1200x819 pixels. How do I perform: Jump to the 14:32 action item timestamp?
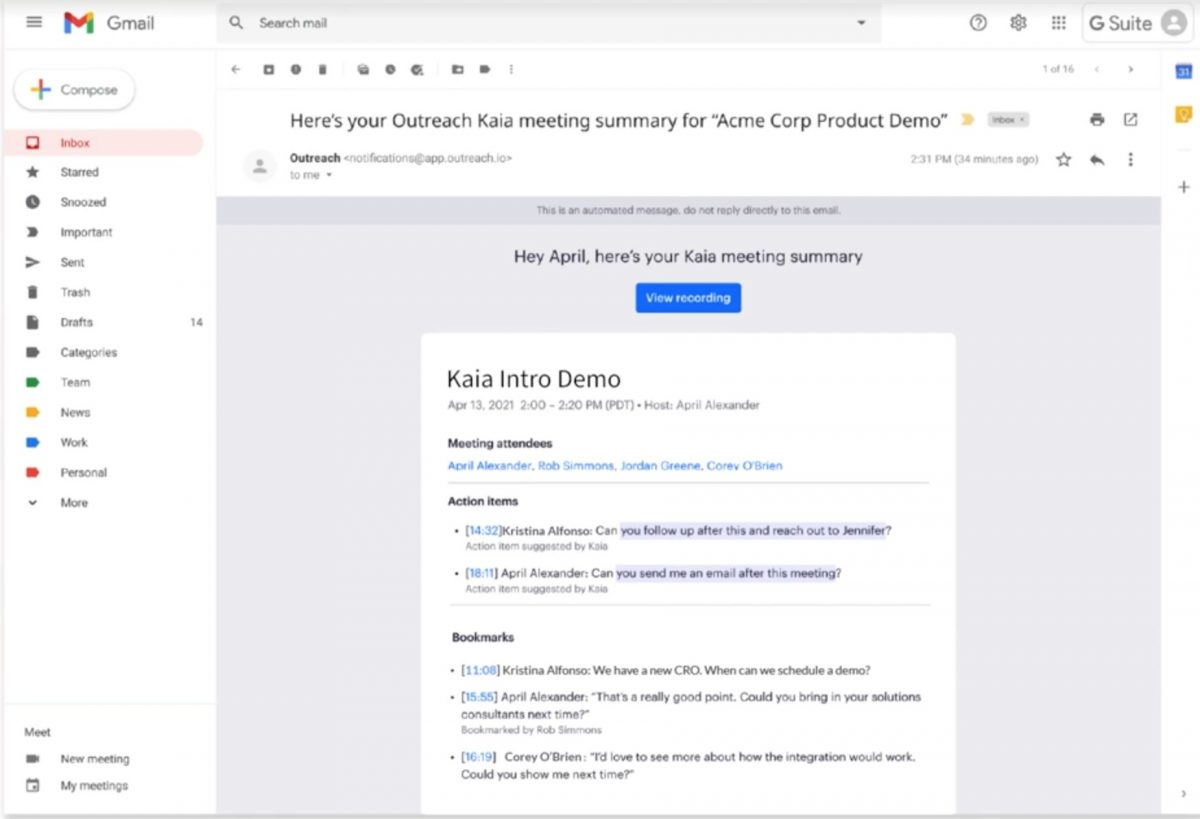[484, 531]
